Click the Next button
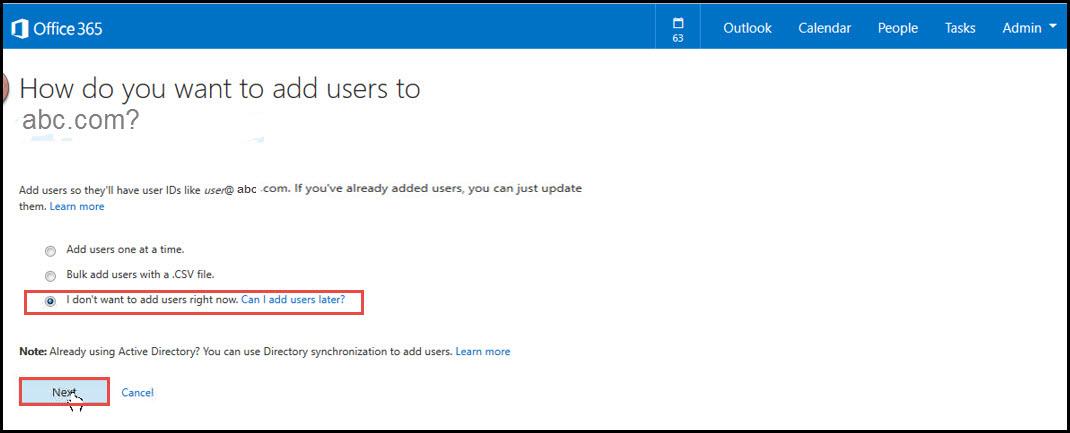The image size is (1070, 433). (64, 392)
